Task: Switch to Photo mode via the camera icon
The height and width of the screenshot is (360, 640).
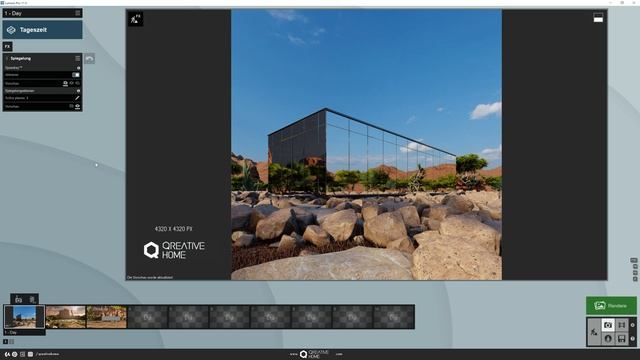Action: pos(608,325)
